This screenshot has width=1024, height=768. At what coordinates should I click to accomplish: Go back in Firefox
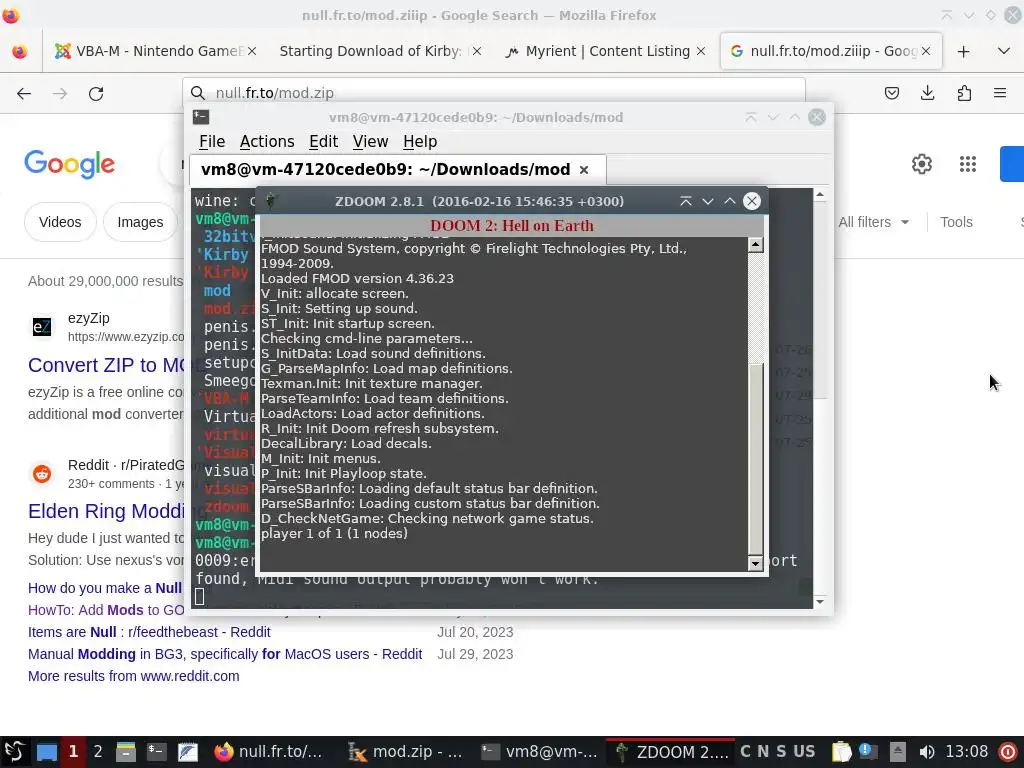[x=24, y=93]
